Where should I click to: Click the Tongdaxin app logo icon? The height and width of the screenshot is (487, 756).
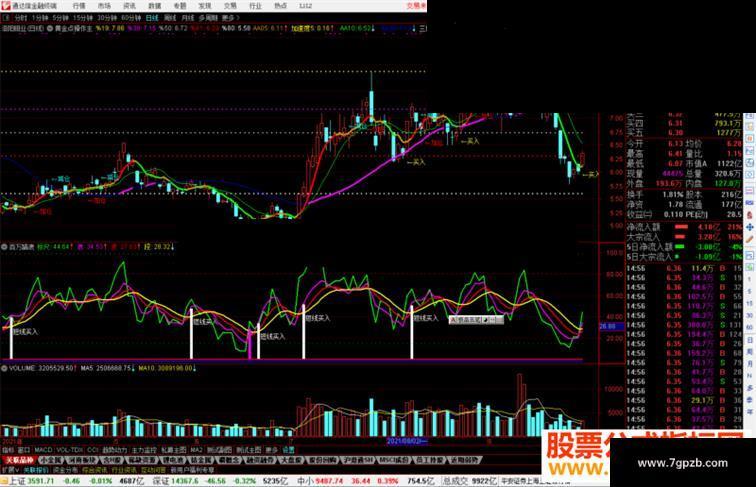click(6, 6)
